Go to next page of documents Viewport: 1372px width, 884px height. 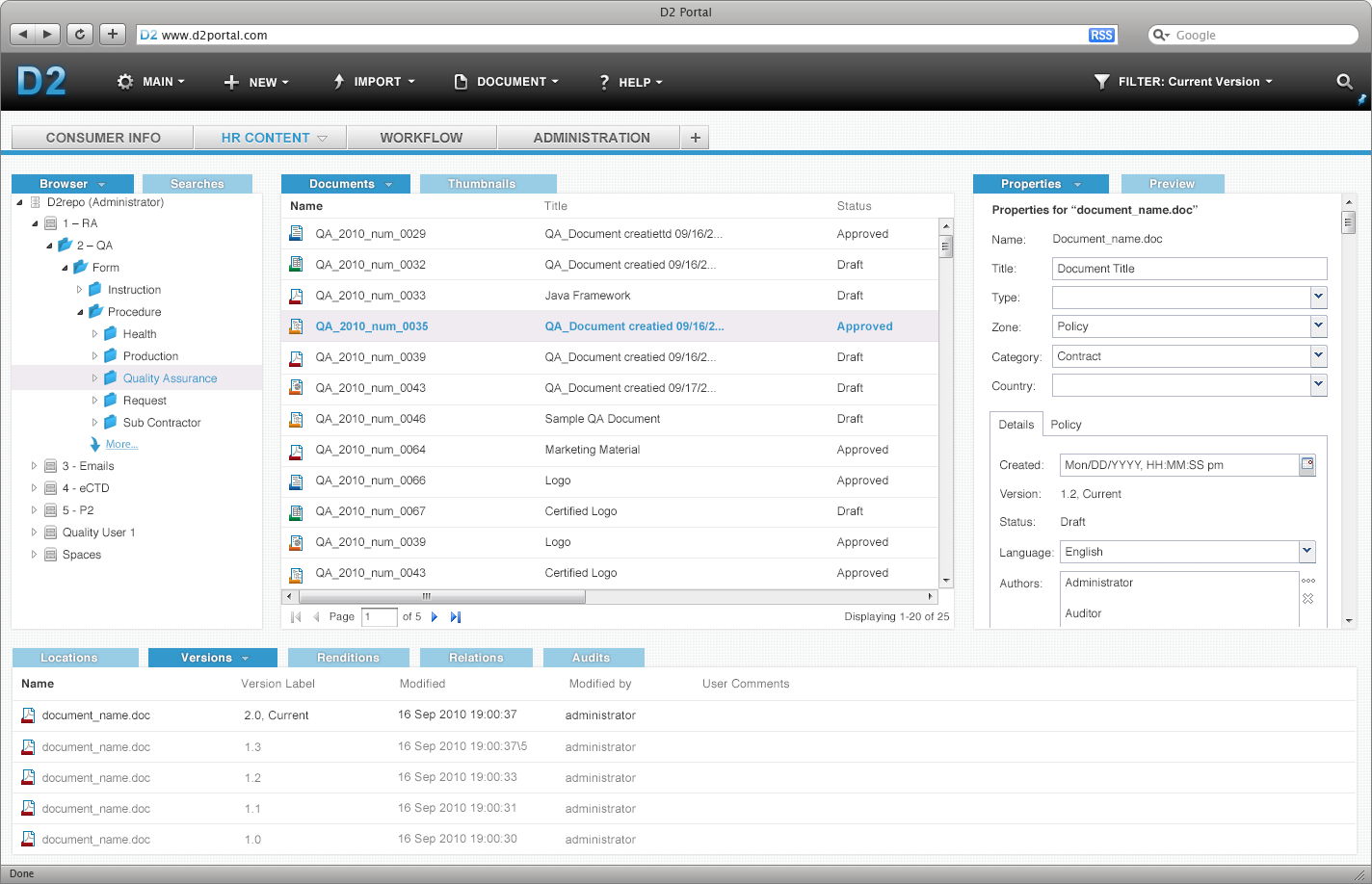click(x=435, y=616)
